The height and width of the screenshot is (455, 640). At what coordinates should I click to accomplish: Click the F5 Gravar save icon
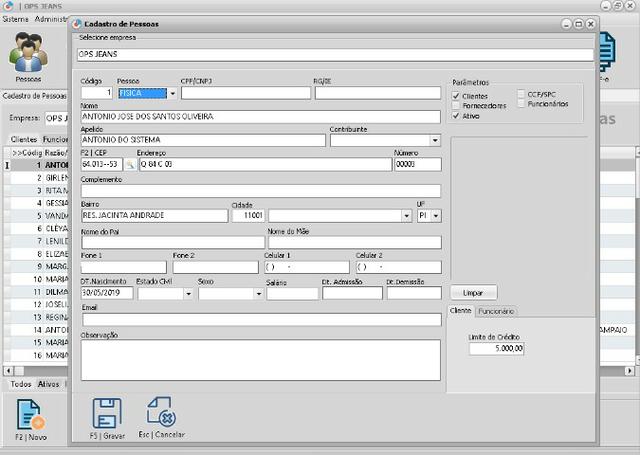click(107, 413)
